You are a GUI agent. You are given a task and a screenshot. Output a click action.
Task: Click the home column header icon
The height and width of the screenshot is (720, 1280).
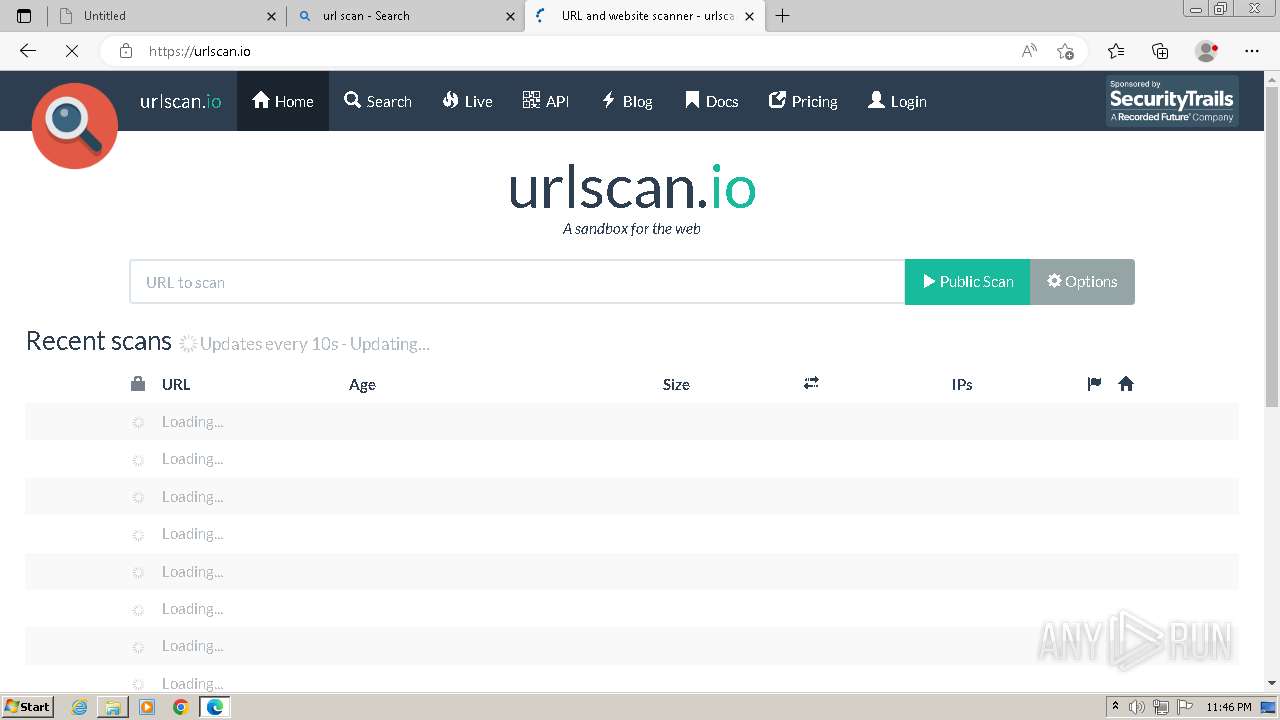click(x=1126, y=384)
